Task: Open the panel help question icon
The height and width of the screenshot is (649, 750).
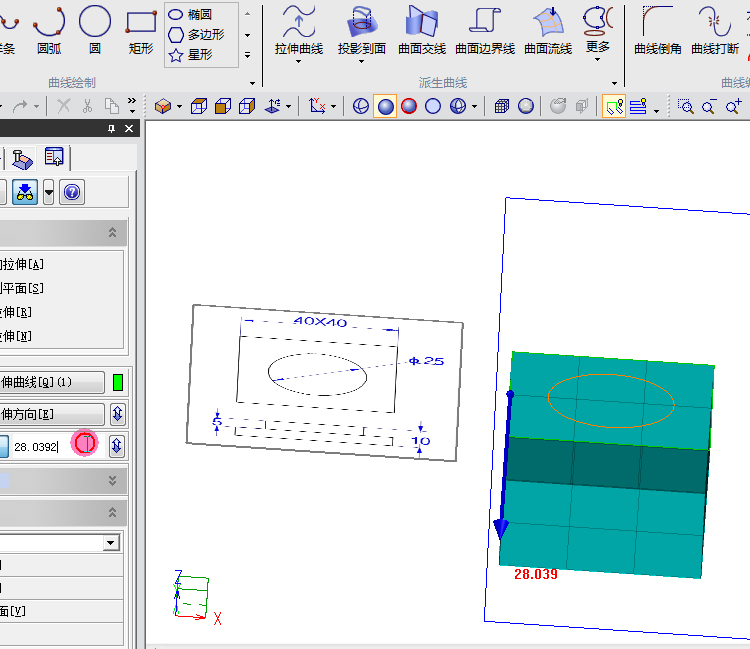Action: 72,192
